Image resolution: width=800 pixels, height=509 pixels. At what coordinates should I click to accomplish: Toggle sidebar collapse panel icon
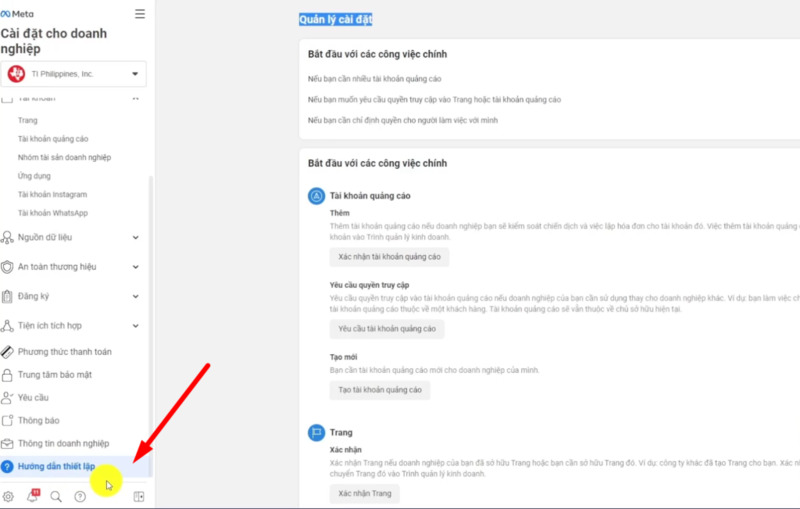tap(139, 496)
